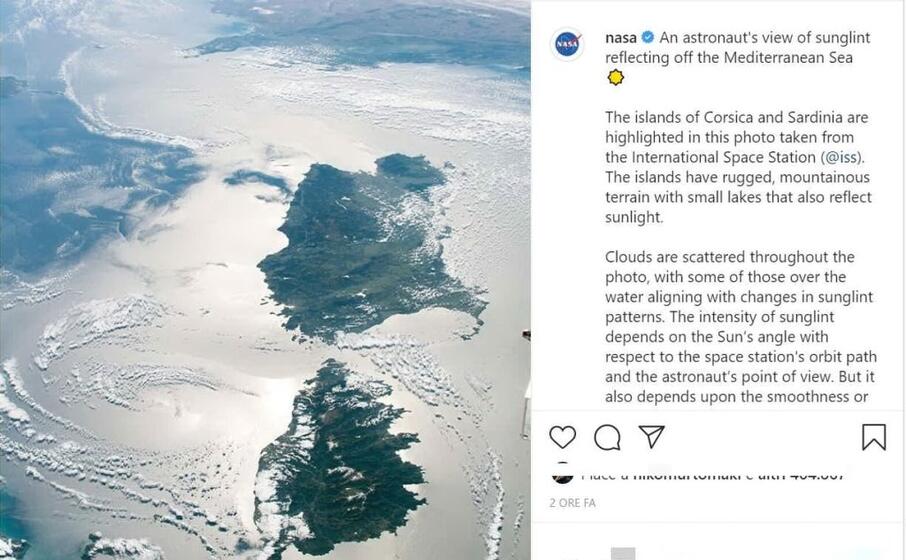Click the Sardinia island in the photo

click(x=370, y=250)
